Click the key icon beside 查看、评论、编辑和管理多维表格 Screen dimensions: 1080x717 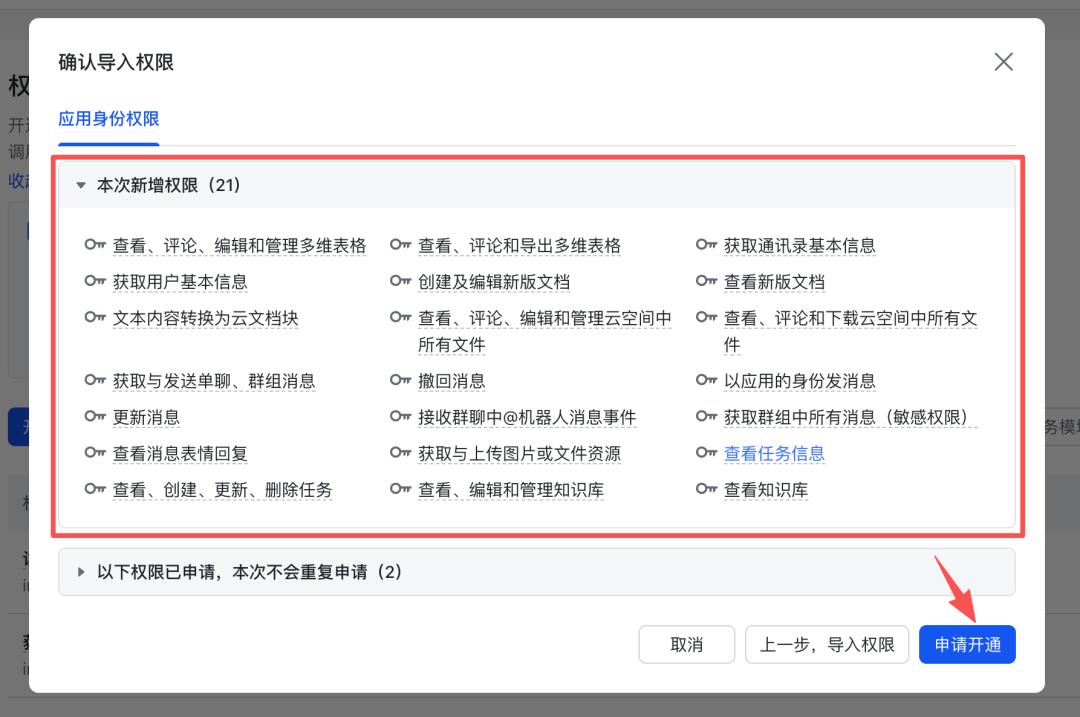click(94, 245)
